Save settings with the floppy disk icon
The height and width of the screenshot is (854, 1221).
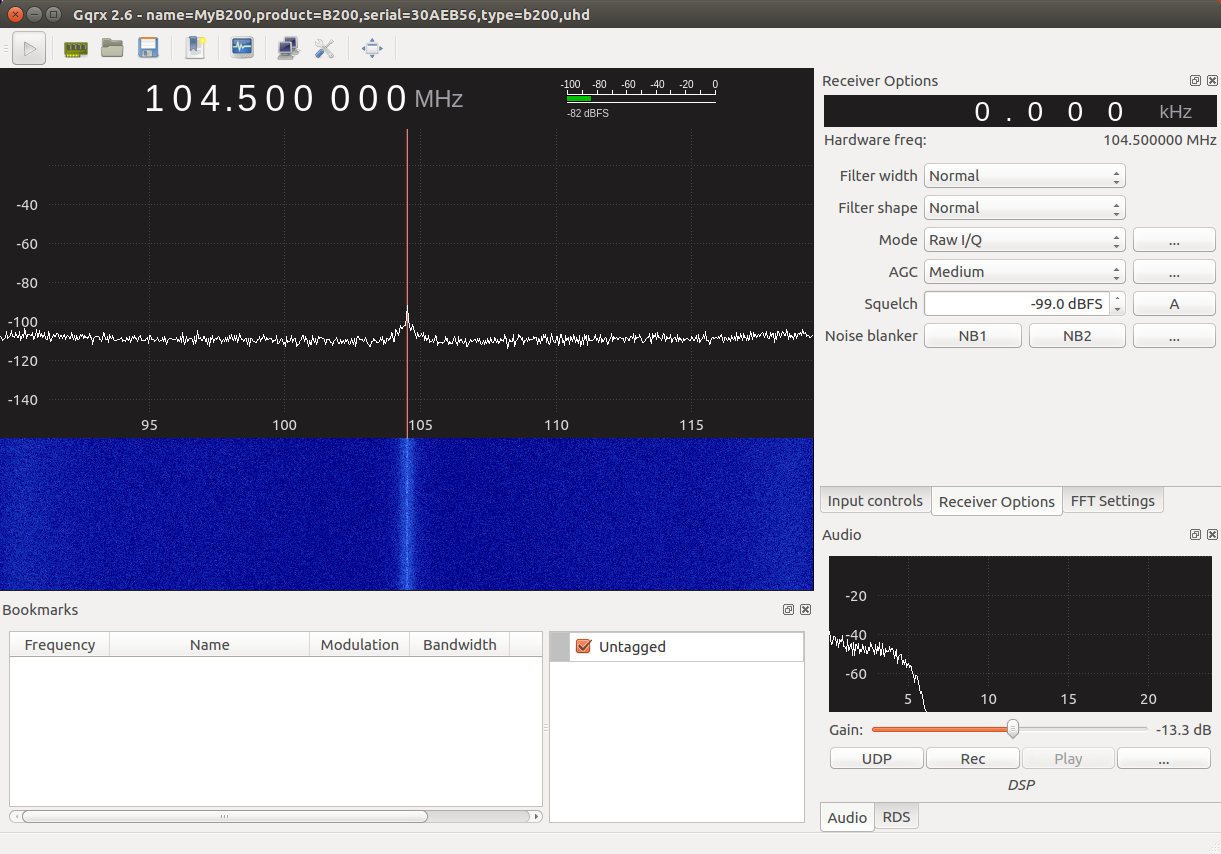click(x=148, y=48)
